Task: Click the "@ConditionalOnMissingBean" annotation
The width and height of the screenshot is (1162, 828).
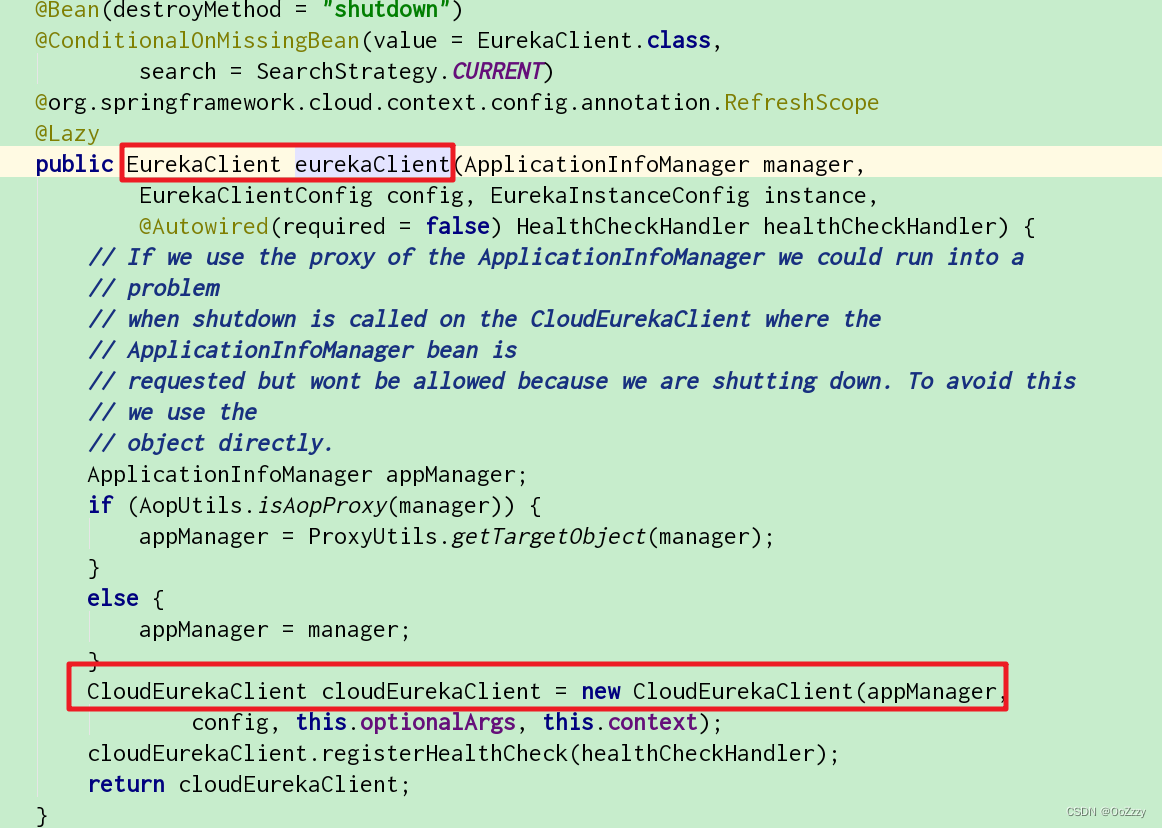Action: (197, 40)
